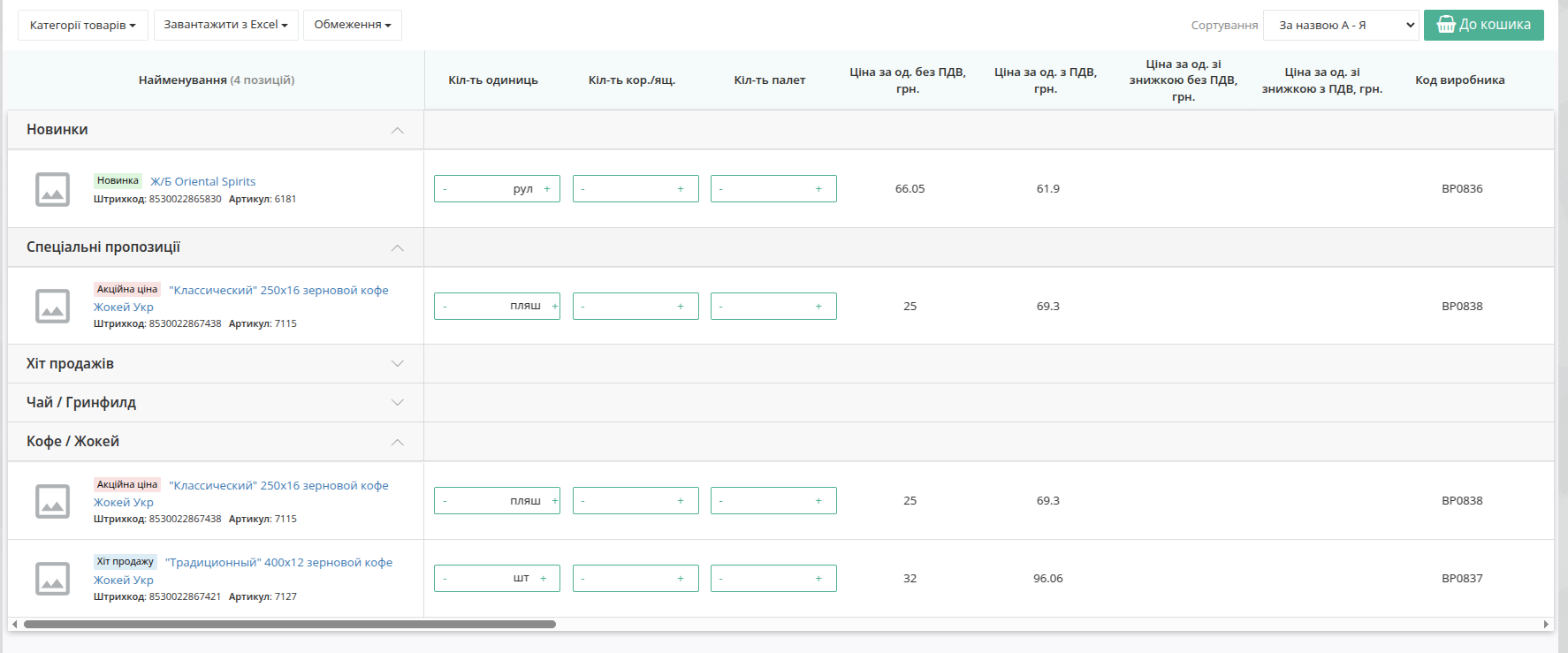Click the До кошика button
The width and height of the screenshot is (1568, 653).
[x=1484, y=25]
